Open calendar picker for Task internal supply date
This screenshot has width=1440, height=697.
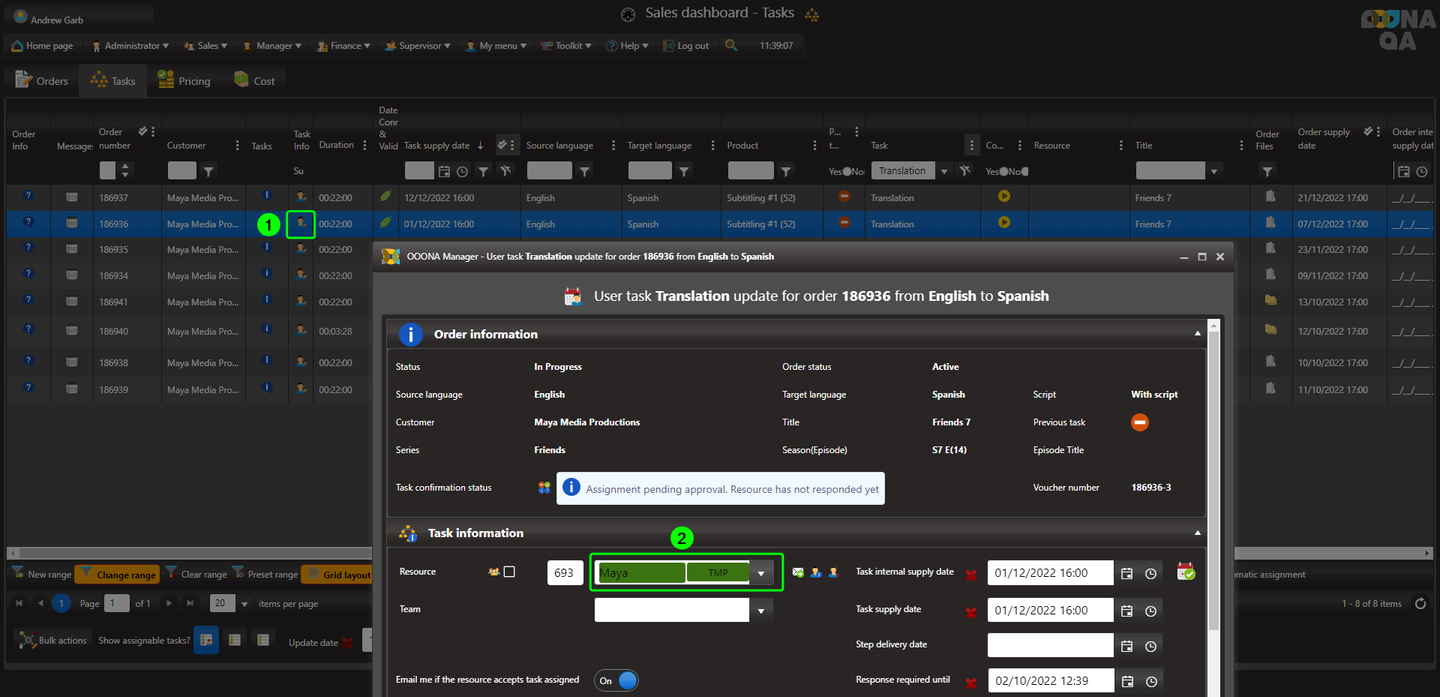[x=1127, y=573]
